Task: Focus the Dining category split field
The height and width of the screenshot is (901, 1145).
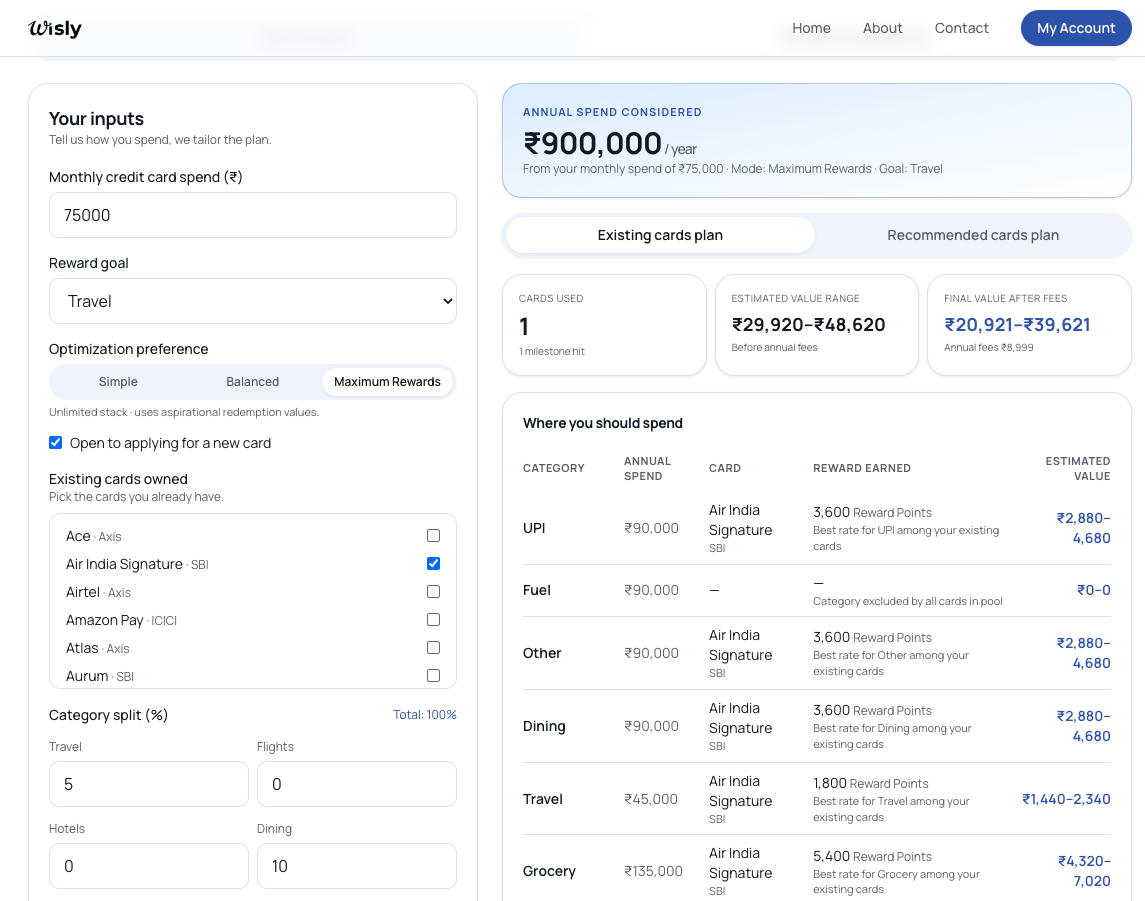Action: tap(357, 866)
